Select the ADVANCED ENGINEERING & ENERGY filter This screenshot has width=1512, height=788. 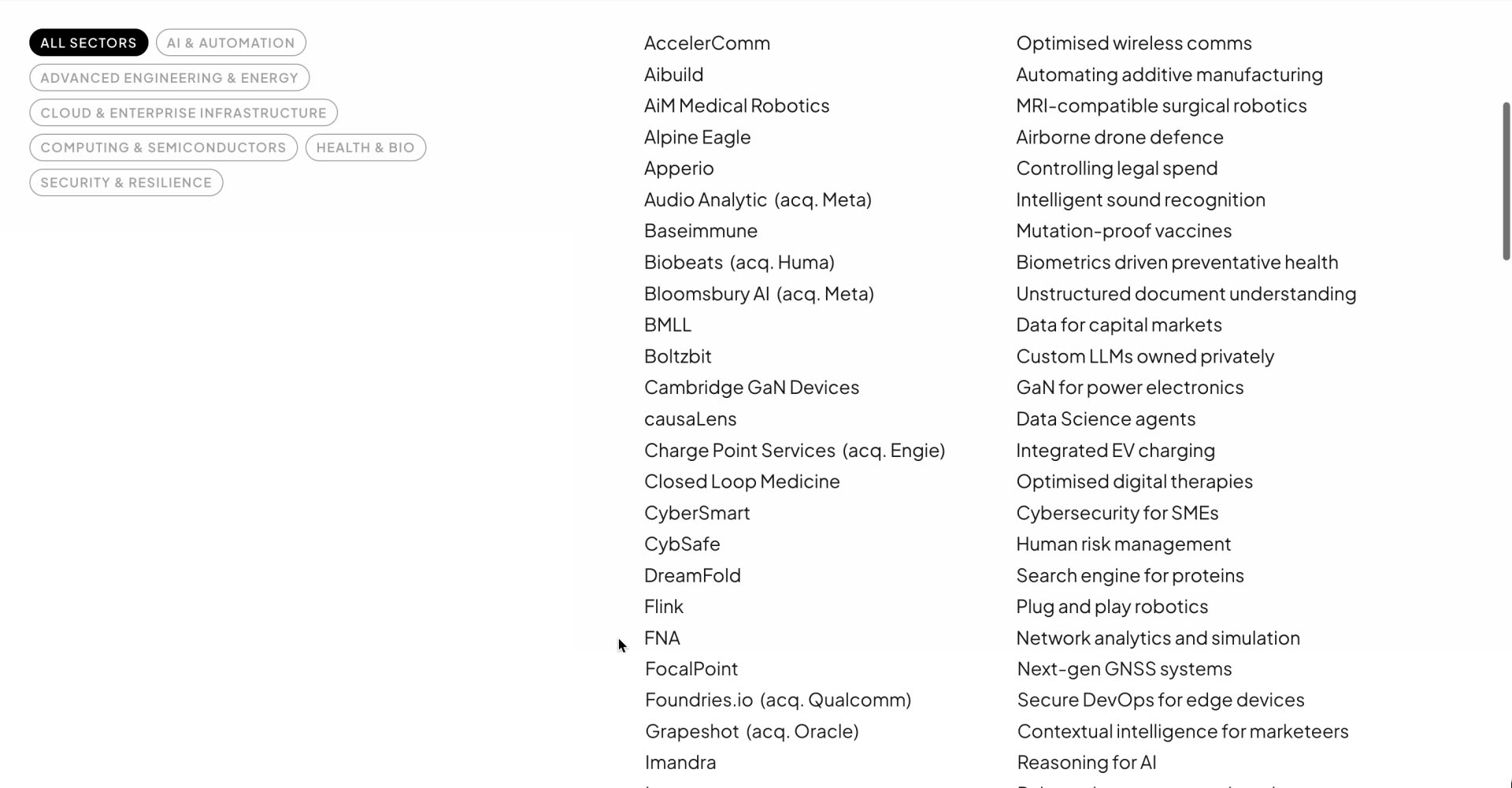pos(169,77)
